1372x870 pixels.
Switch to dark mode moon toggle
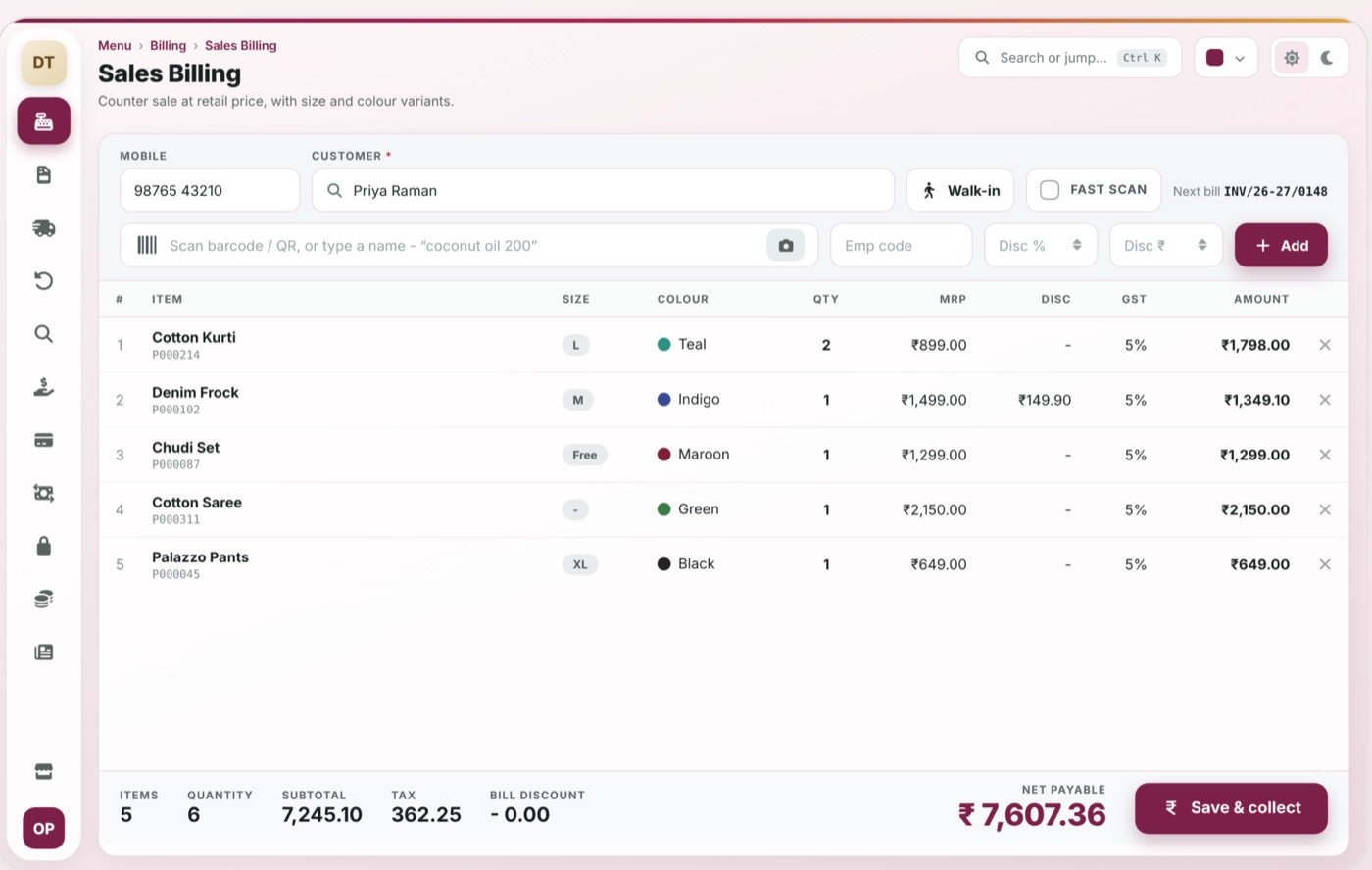1327,58
